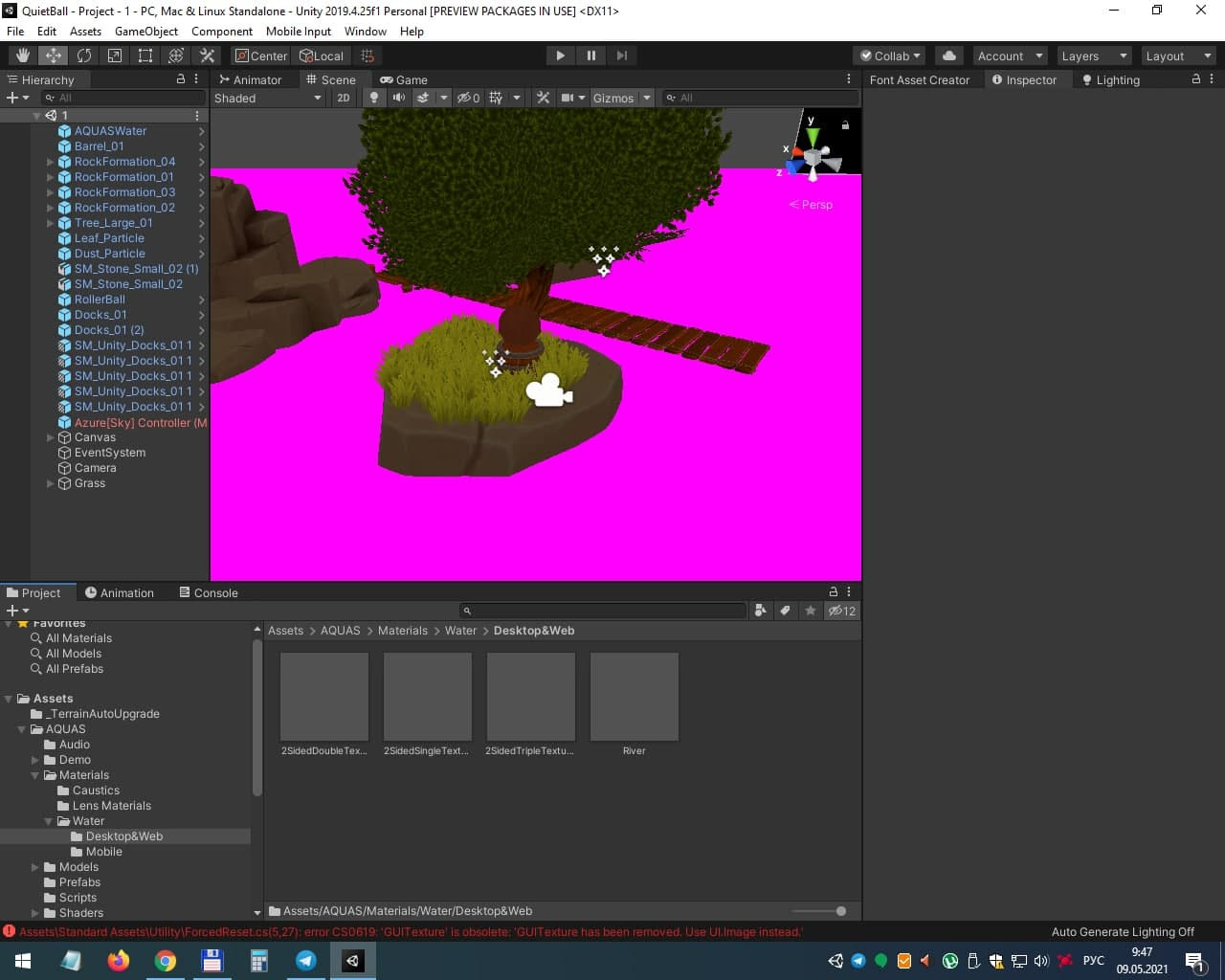Search by type icon in Project
Screen dimensions: 1225x980
[x=760, y=611]
